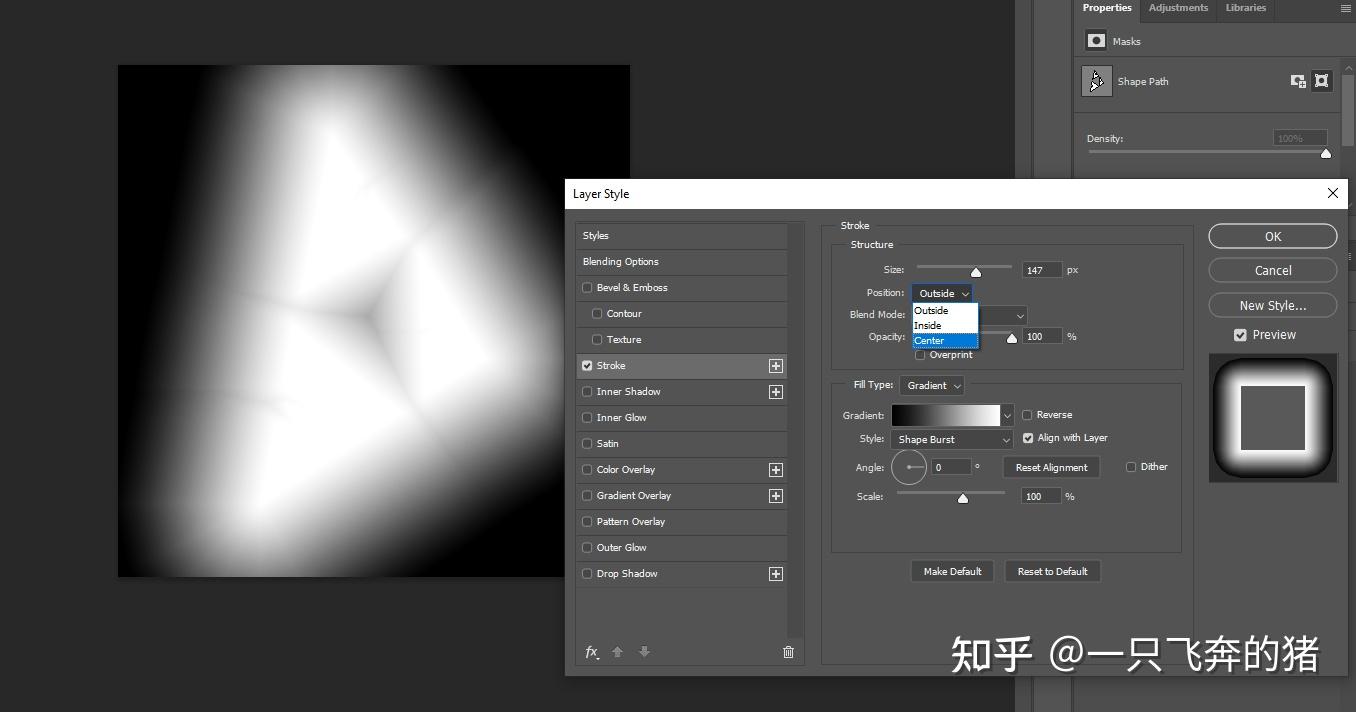Move the effect up using the up arrow
This screenshot has width=1356, height=712.
click(617, 652)
